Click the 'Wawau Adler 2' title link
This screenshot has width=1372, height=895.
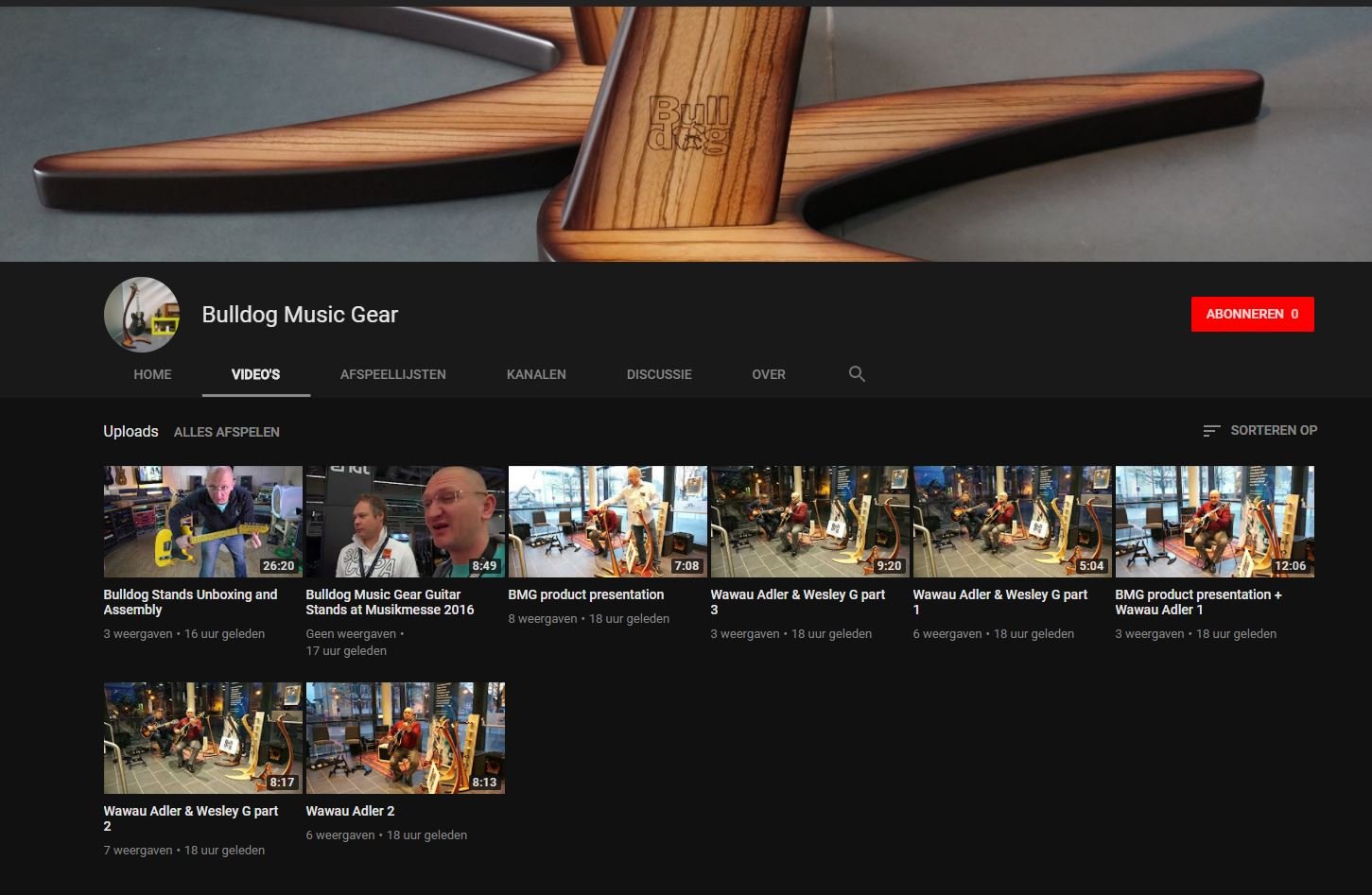coord(351,811)
